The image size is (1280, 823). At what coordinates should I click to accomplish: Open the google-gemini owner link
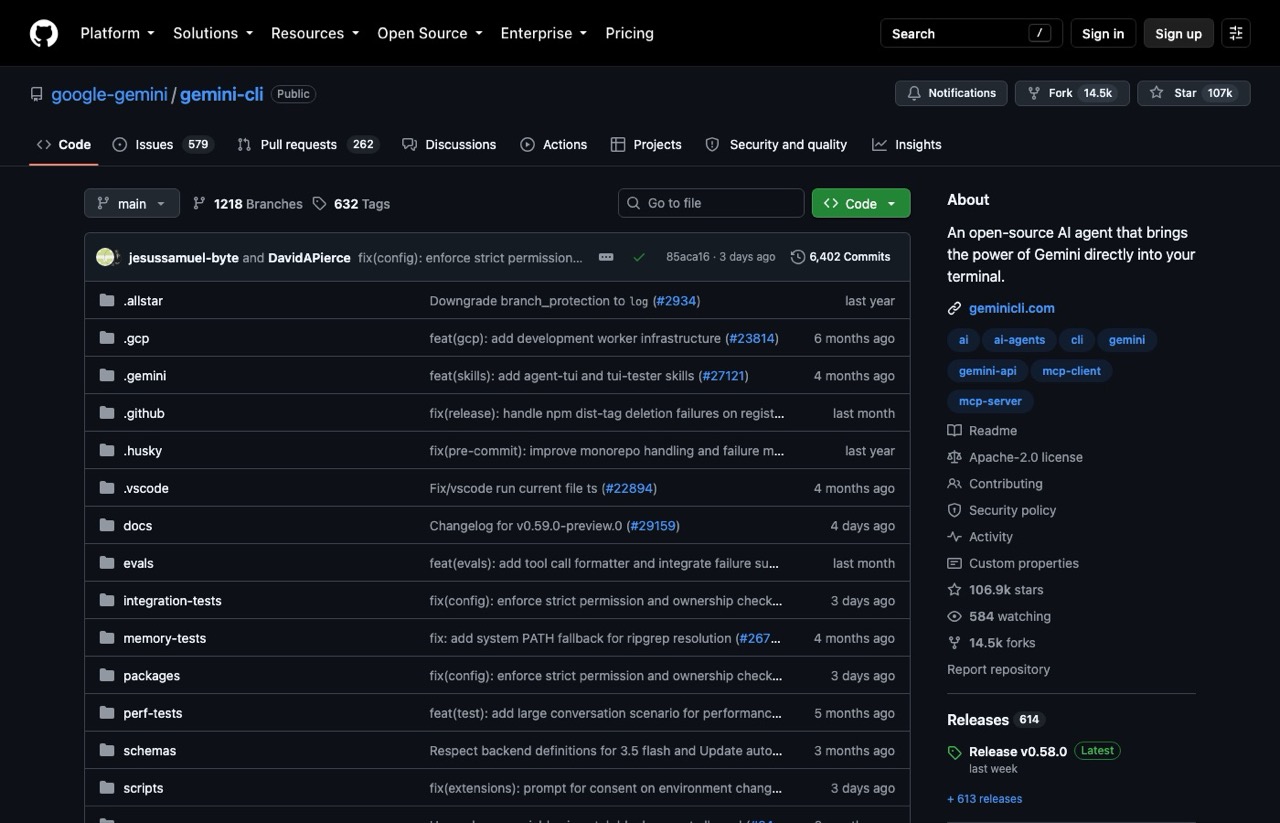click(109, 94)
